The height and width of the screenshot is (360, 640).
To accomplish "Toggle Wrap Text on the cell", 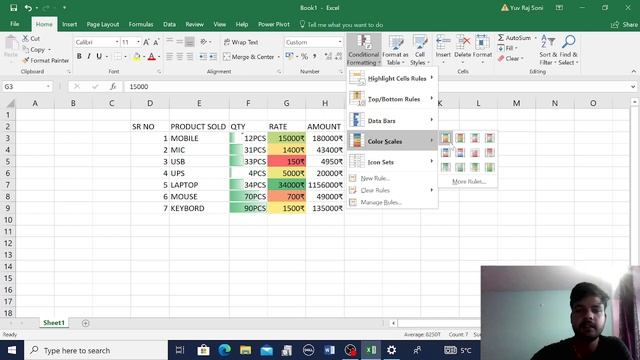I will click(x=241, y=42).
